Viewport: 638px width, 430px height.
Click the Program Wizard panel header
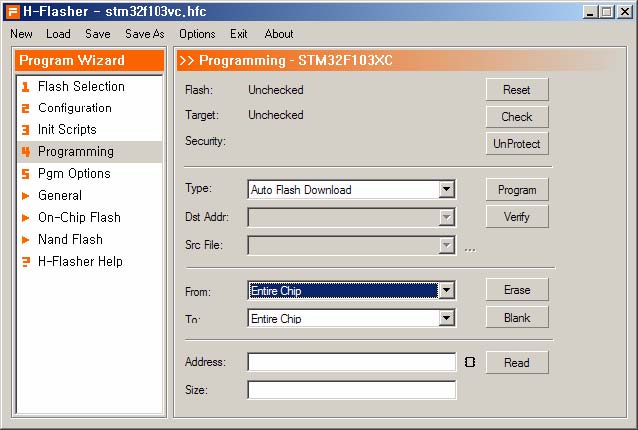pos(90,61)
